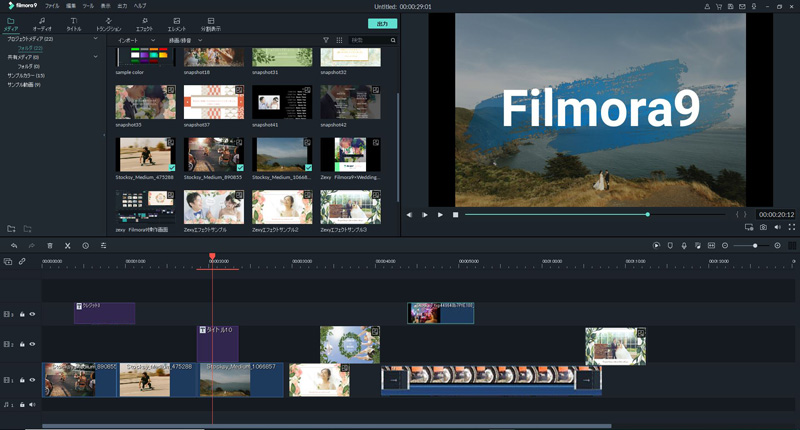Toggle lock on video track 2

click(x=22, y=344)
